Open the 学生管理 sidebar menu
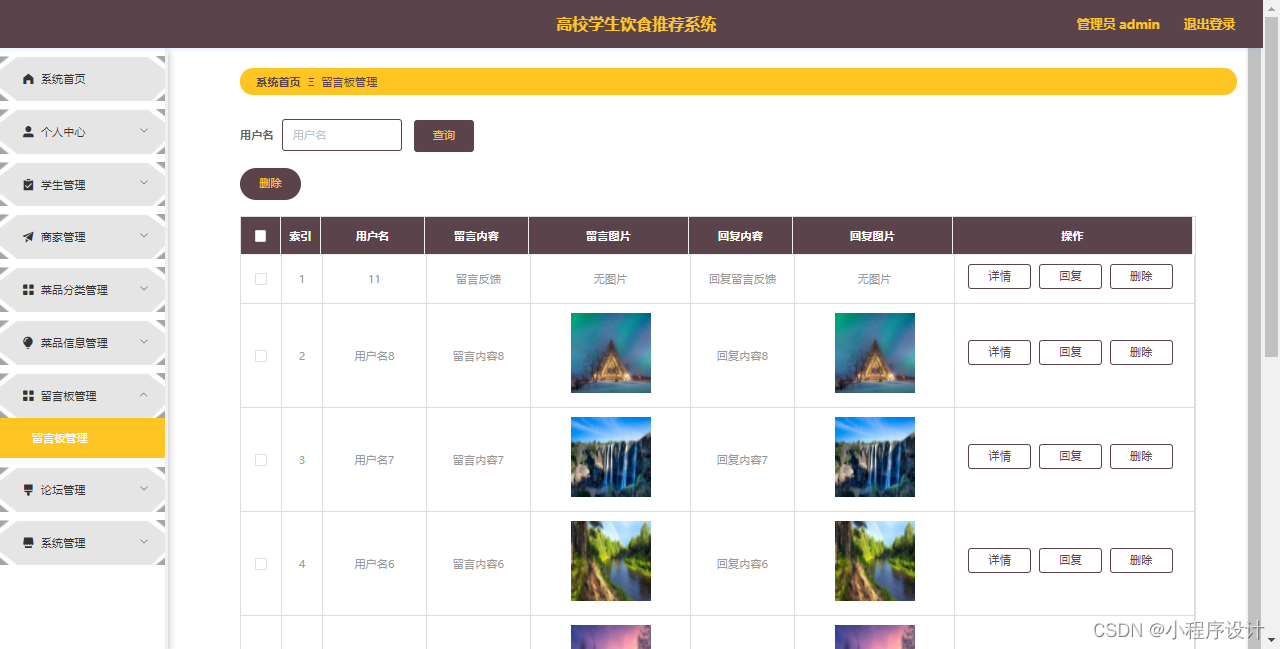Image resolution: width=1280 pixels, height=649 pixels. [82, 185]
